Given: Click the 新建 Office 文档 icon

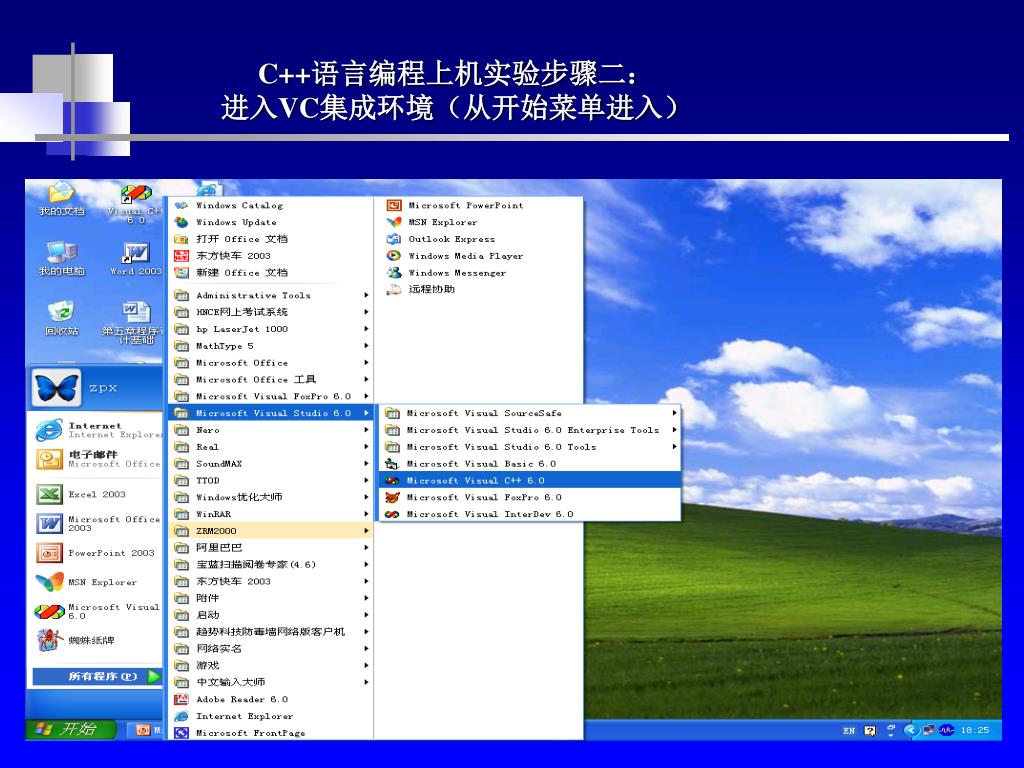Looking at the screenshot, I should click(181, 273).
